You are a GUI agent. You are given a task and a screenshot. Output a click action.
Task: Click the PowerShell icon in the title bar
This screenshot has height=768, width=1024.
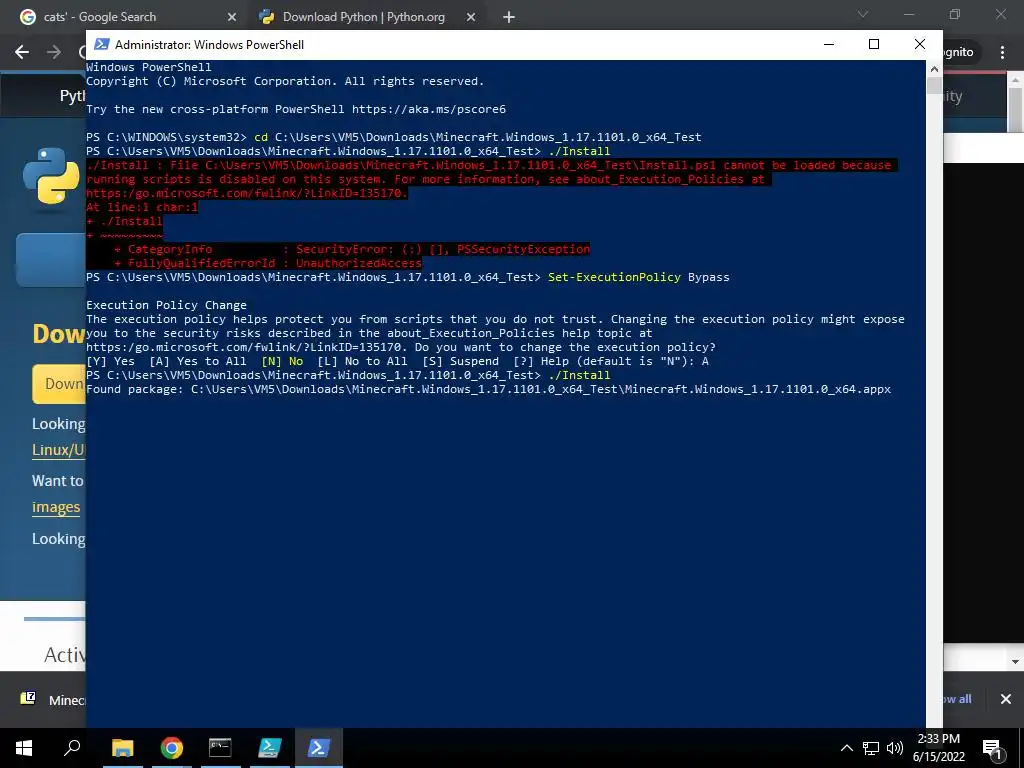[x=101, y=44]
